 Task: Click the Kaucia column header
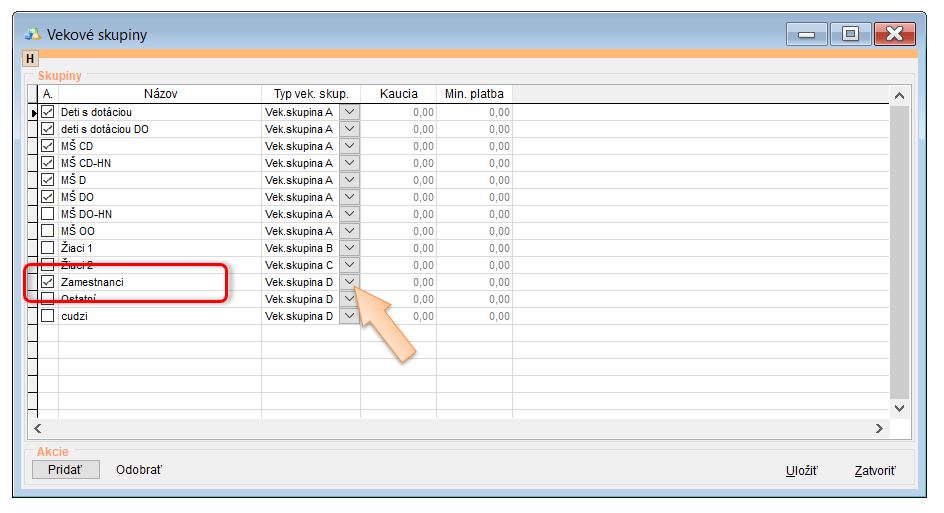click(398, 94)
